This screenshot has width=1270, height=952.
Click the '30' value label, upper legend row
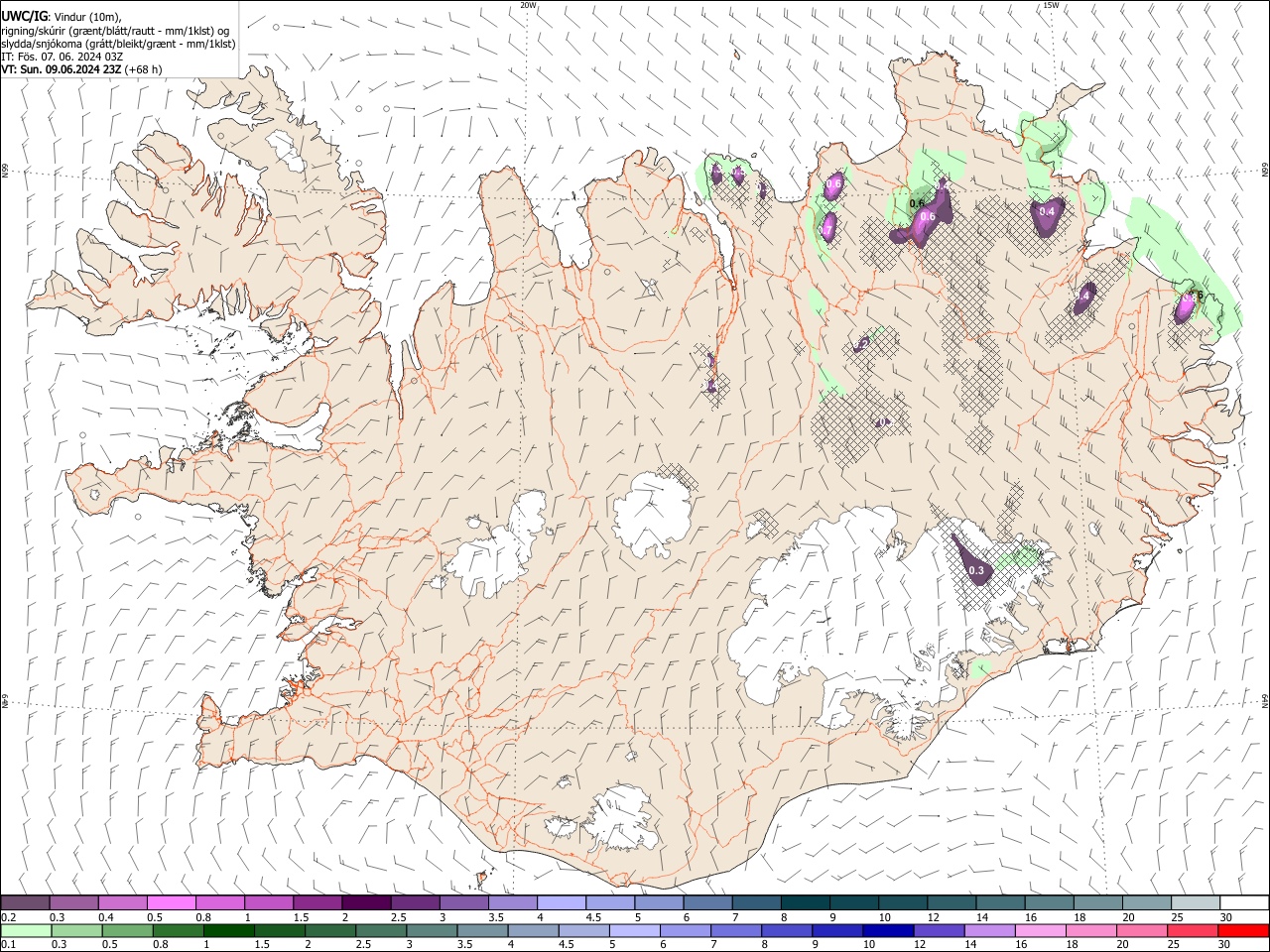1225,917
